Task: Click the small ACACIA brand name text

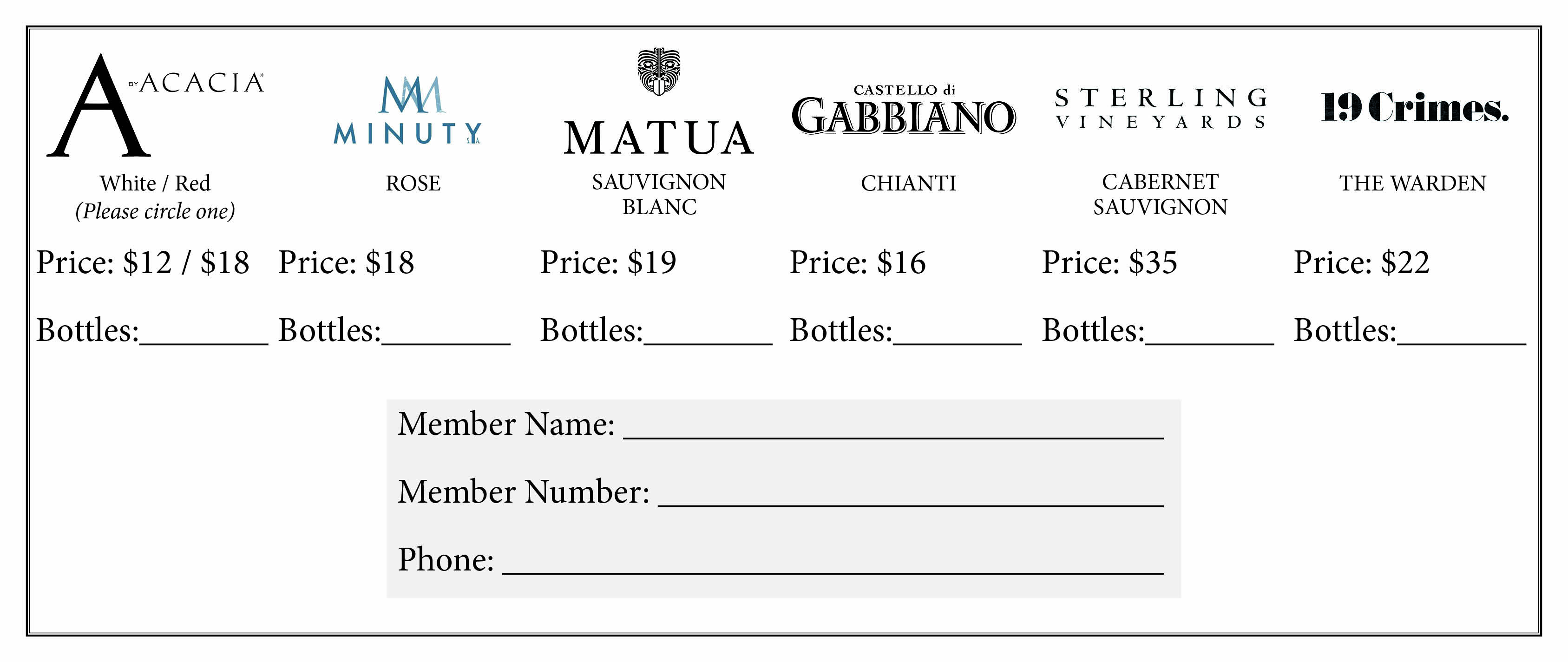Action: coord(202,83)
